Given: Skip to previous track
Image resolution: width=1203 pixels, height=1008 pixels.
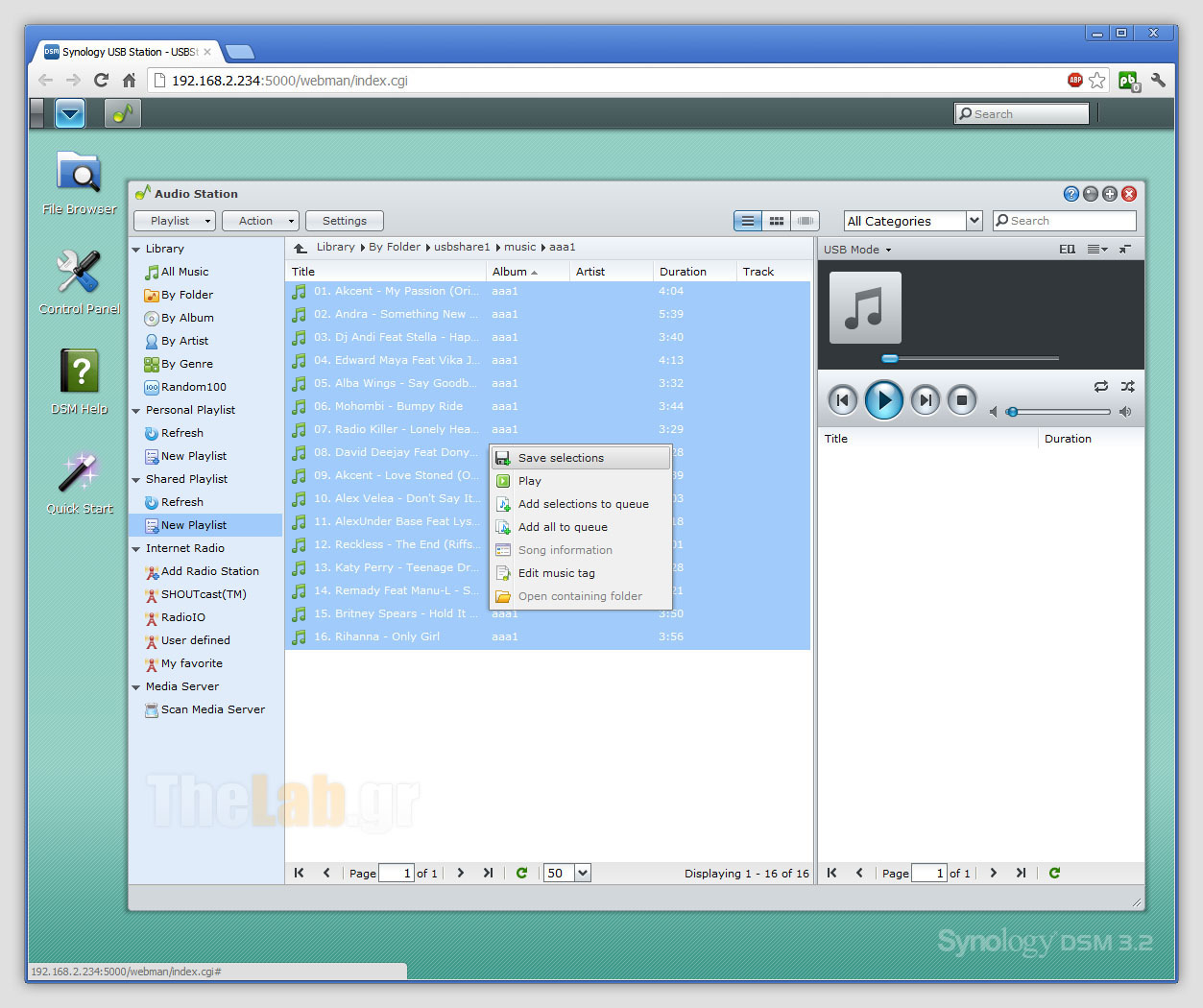Looking at the screenshot, I should [x=842, y=400].
